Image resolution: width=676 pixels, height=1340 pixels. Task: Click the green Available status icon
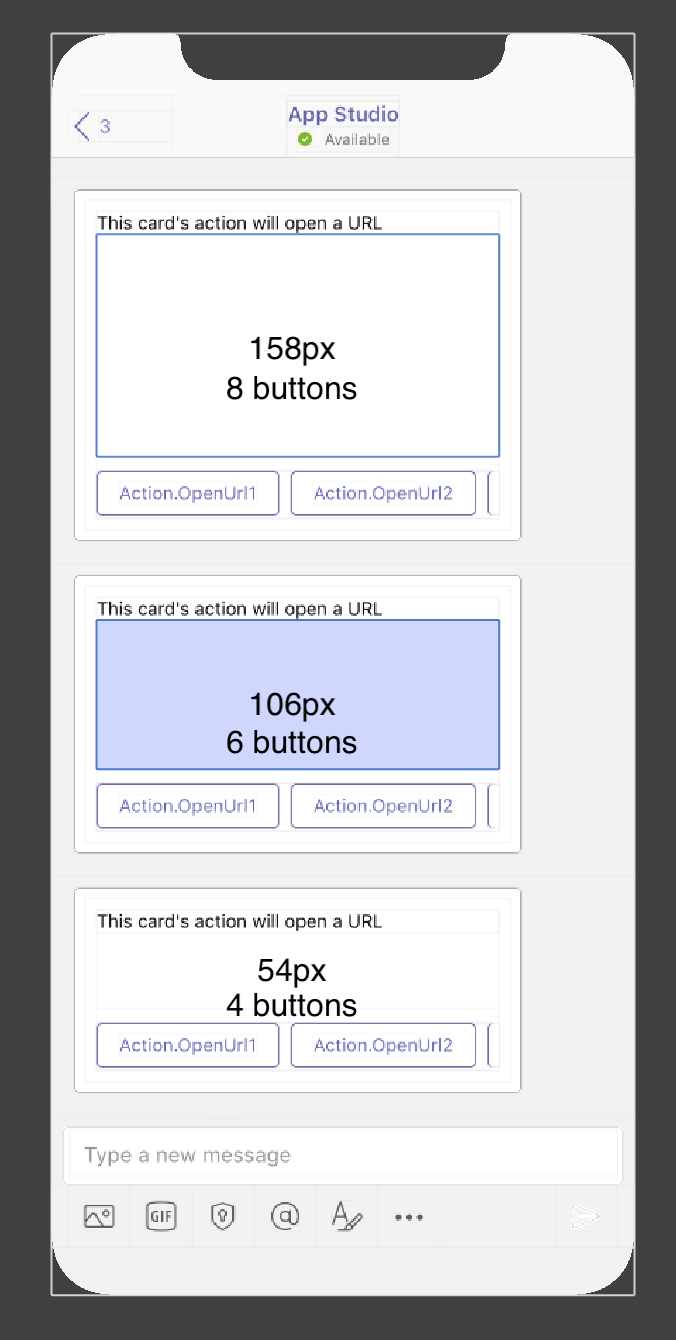pos(307,139)
